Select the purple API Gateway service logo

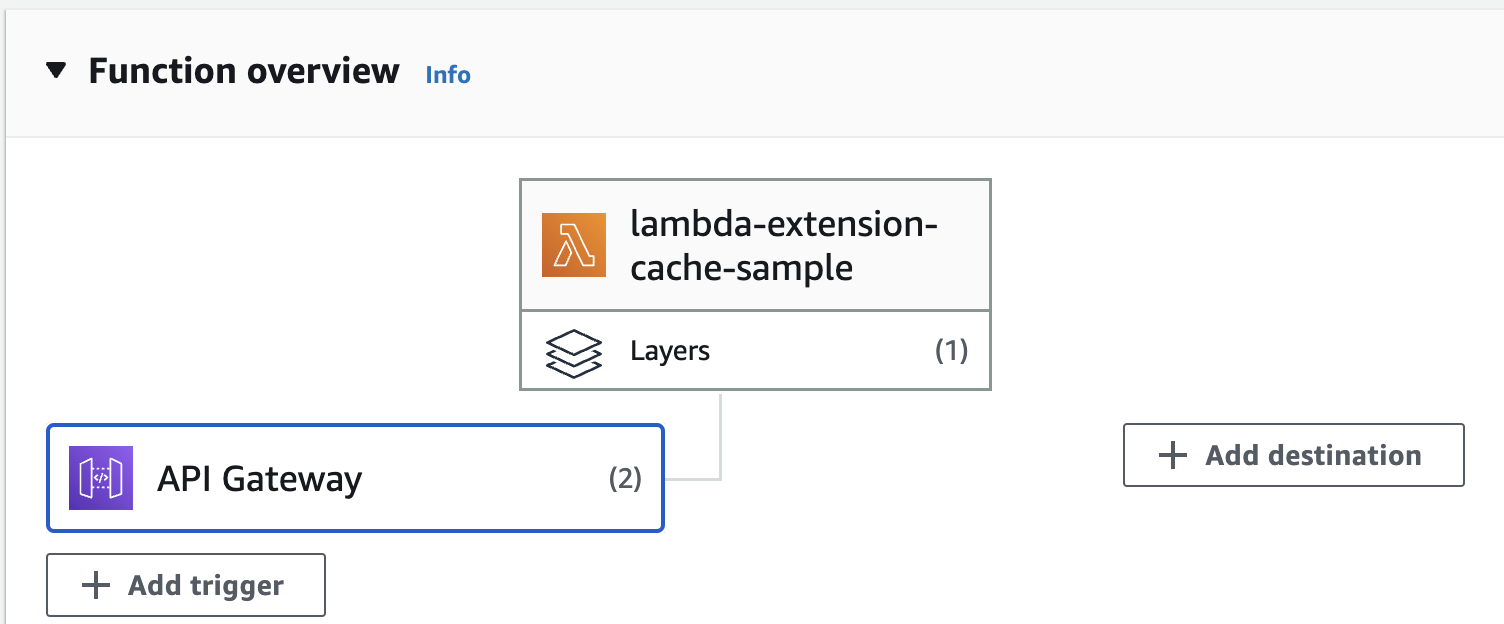point(100,478)
